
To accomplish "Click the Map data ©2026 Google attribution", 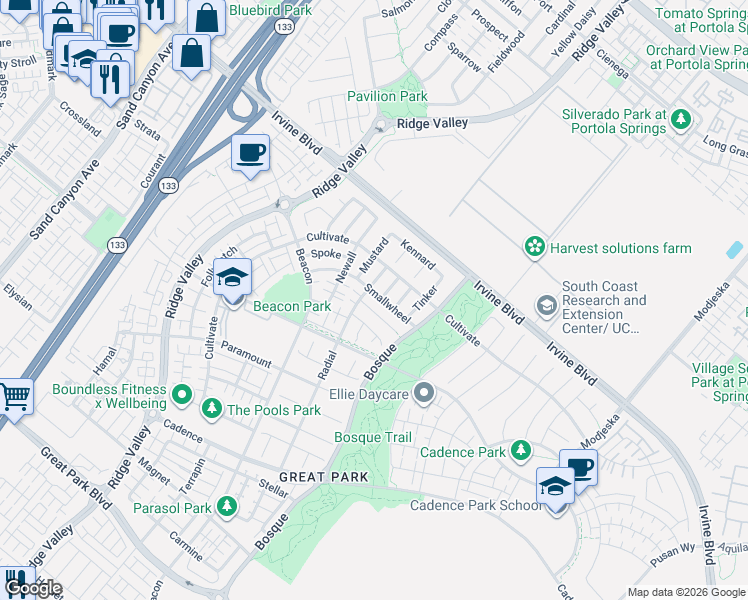I will (x=687, y=593).
